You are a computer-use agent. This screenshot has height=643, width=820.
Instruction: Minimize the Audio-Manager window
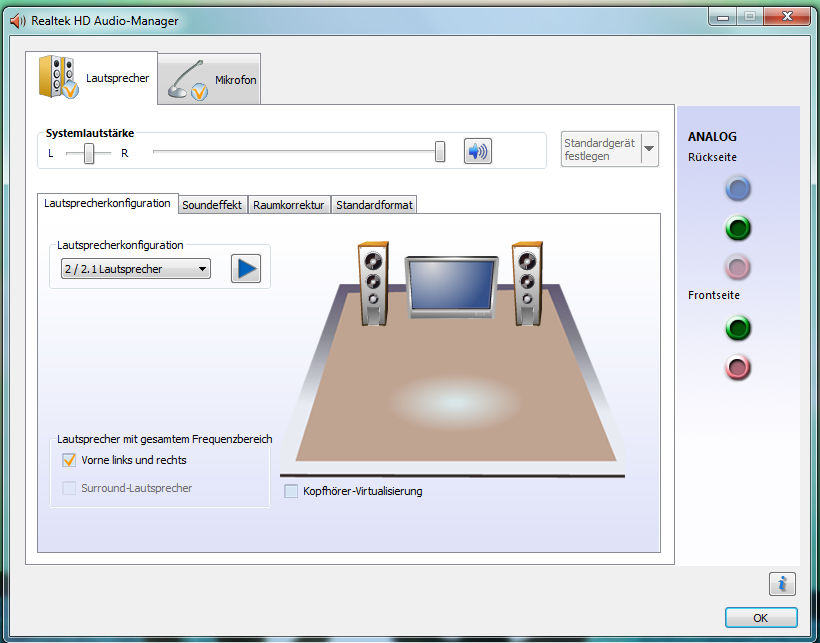click(723, 17)
